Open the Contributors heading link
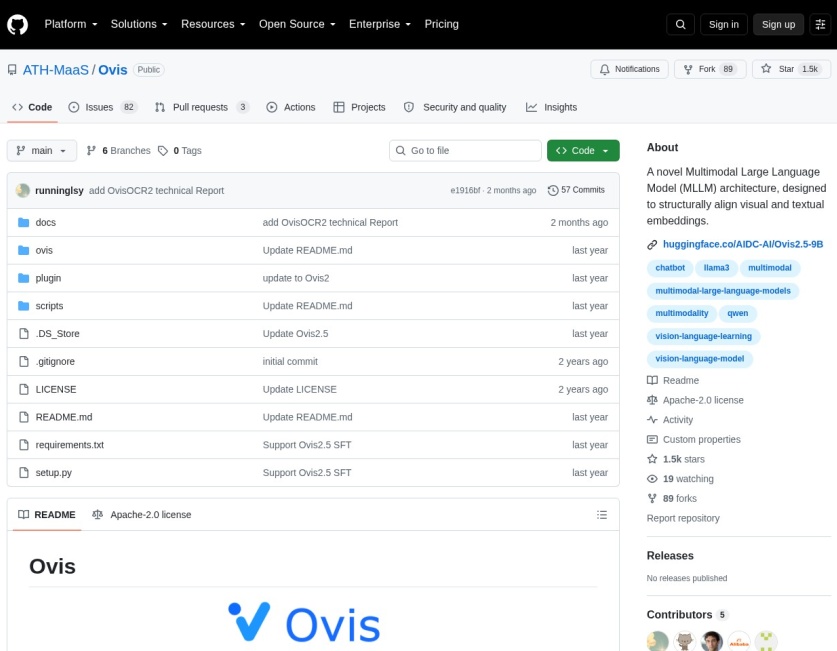The width and height of the screenshot is (837, 651). 686,615
